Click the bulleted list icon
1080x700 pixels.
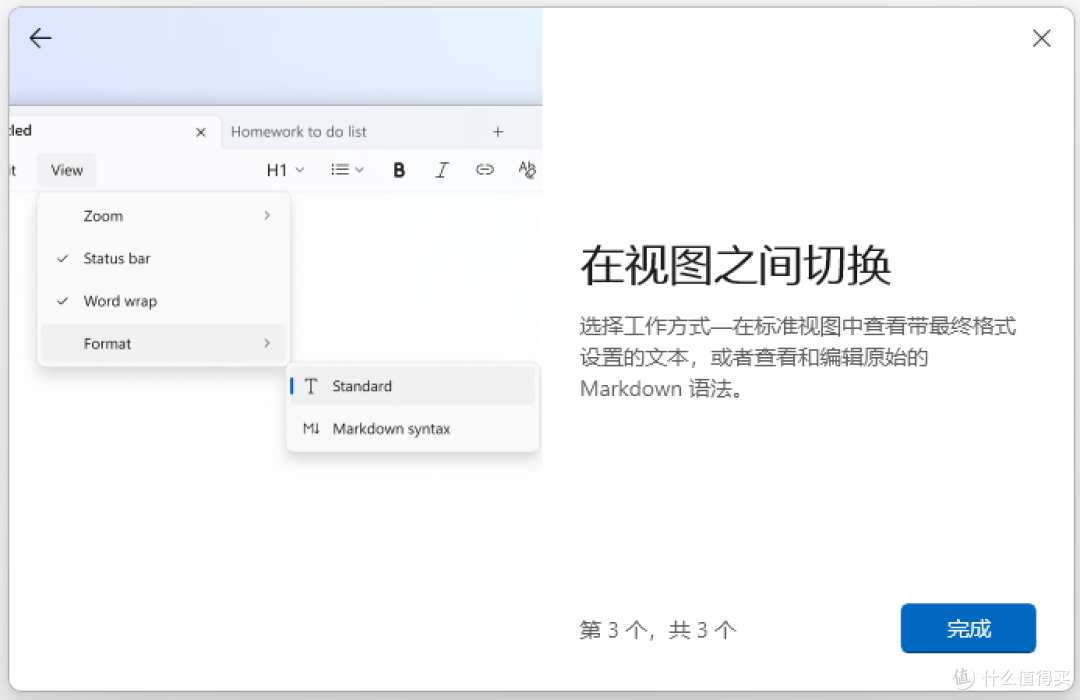(340, 169)
